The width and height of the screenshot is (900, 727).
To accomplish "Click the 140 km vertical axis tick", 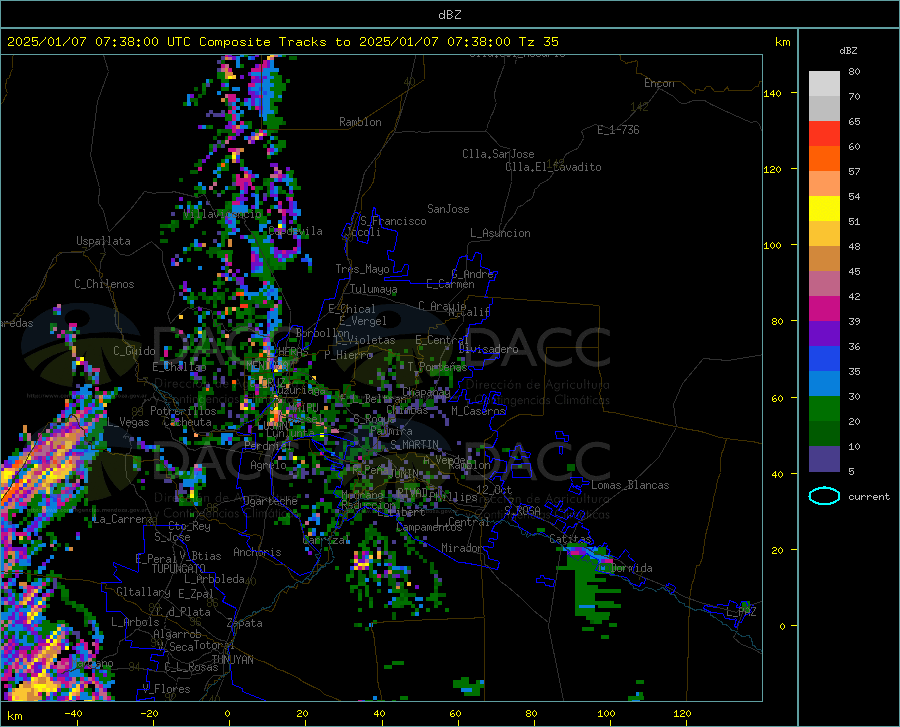I will [x=772, y=94].
